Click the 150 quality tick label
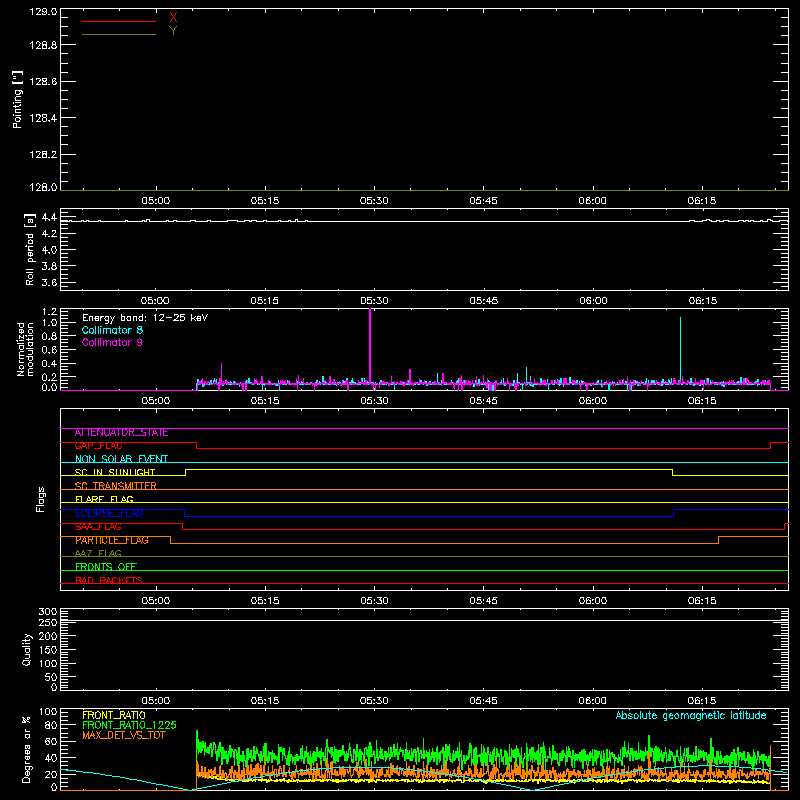Image resolution: width=800 pixels, height=800 pixels. (x=48, y=650)
